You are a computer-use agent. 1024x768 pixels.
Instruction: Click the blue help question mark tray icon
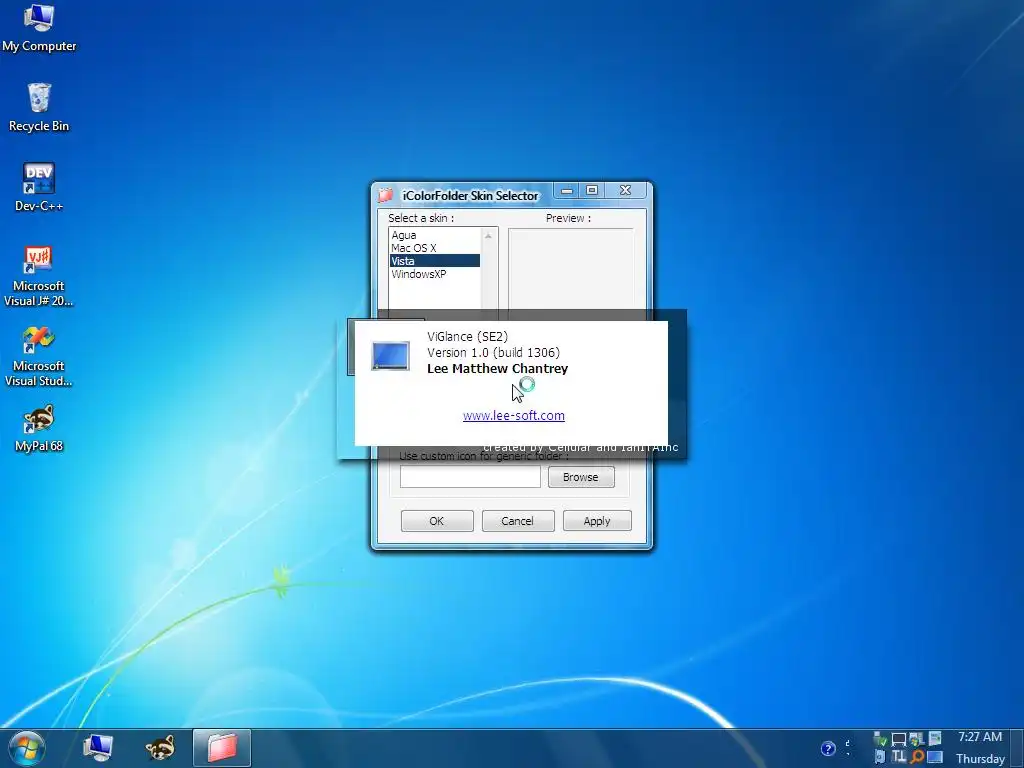click(828, 748)
